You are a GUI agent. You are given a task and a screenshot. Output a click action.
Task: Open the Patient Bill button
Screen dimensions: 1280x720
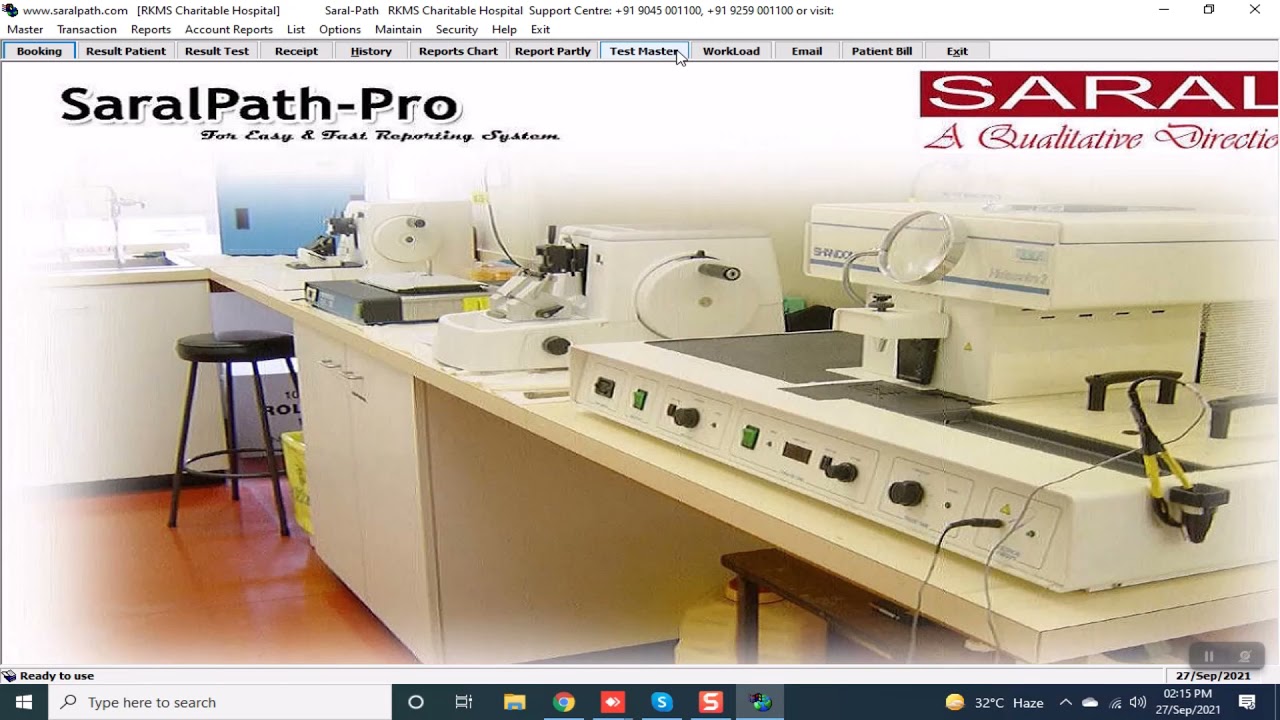pyautogui.click(x=882, y=51)
